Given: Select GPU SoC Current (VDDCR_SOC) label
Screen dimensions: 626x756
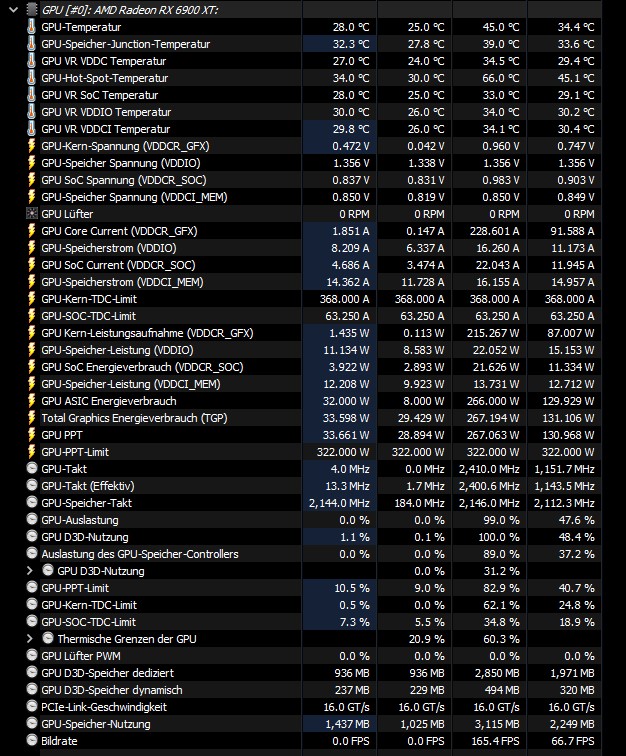Looking at the screenshot, I should pos(118,265).
